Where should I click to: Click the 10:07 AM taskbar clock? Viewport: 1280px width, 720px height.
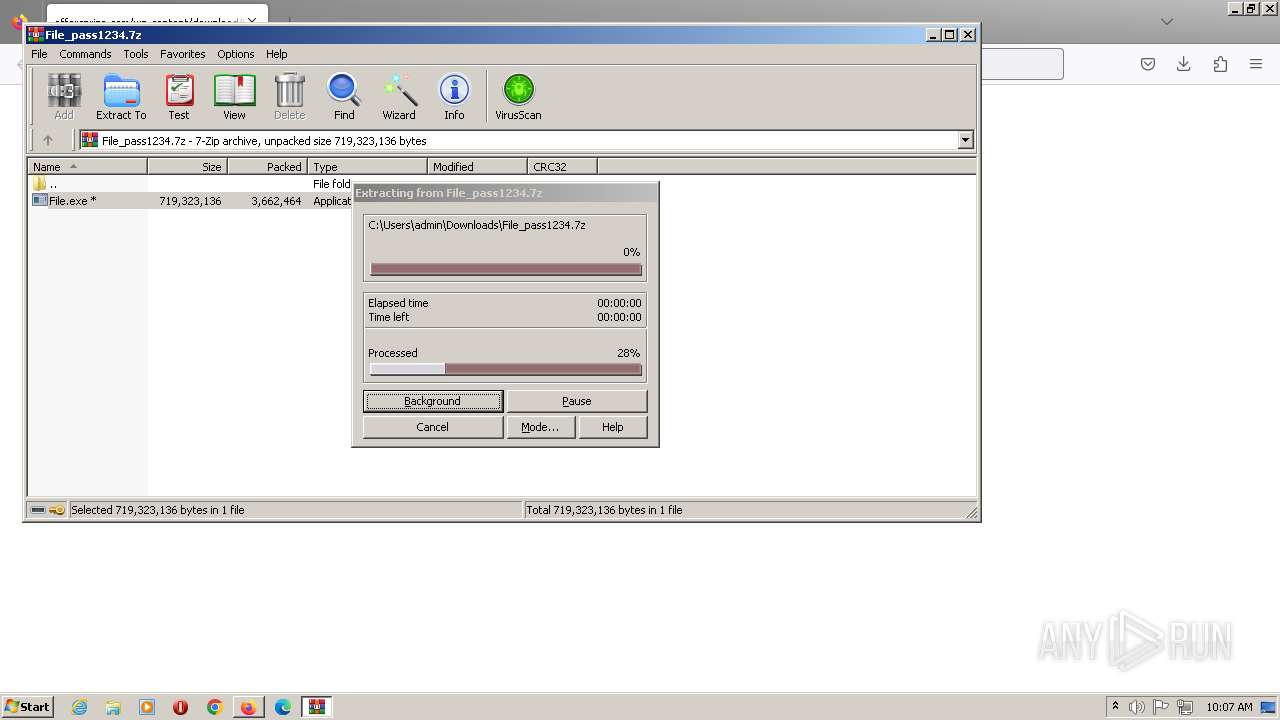[1229, 707]
